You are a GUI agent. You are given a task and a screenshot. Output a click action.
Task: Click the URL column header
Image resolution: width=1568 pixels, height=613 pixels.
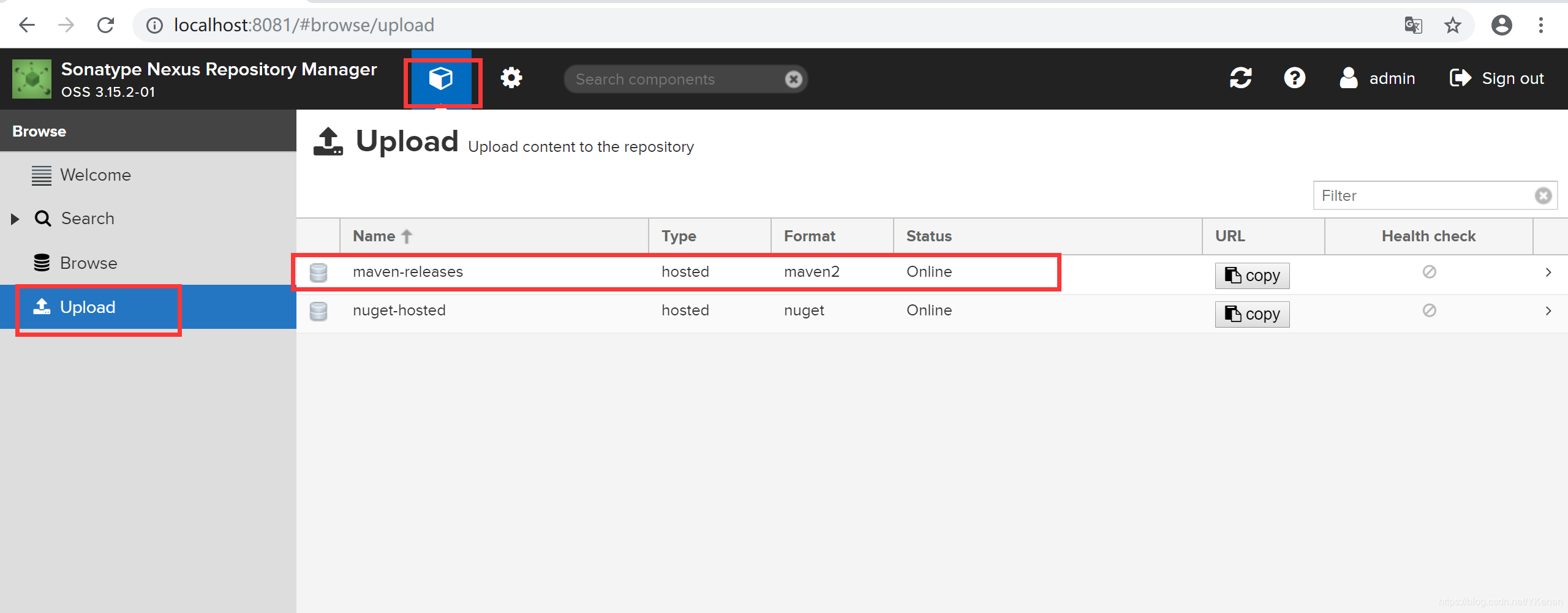(1264, 236)
